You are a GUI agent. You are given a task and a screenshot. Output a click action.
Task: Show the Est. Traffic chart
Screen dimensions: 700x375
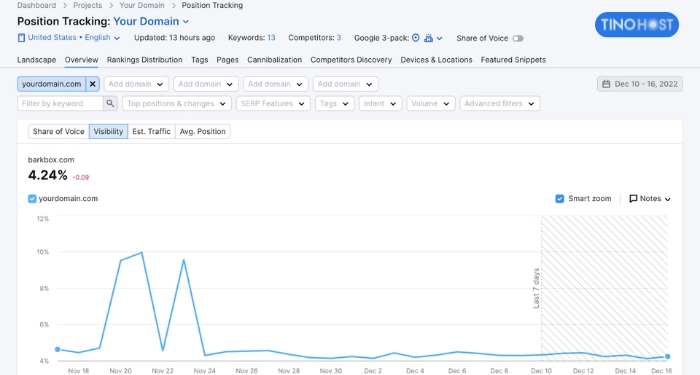point(151,131)
